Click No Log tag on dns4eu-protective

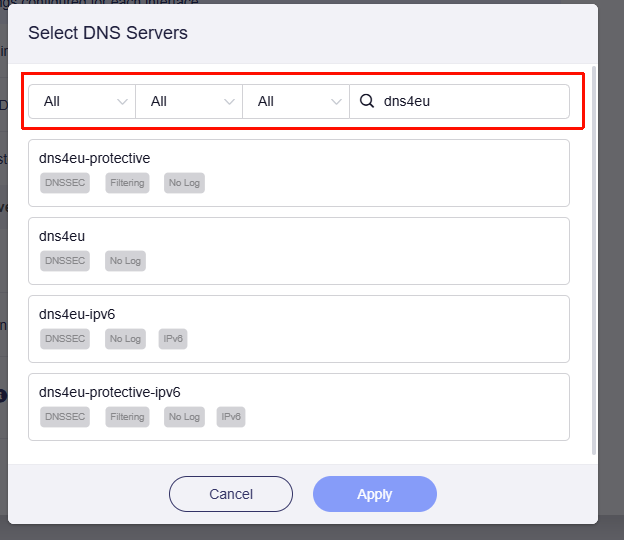[184, 183]
